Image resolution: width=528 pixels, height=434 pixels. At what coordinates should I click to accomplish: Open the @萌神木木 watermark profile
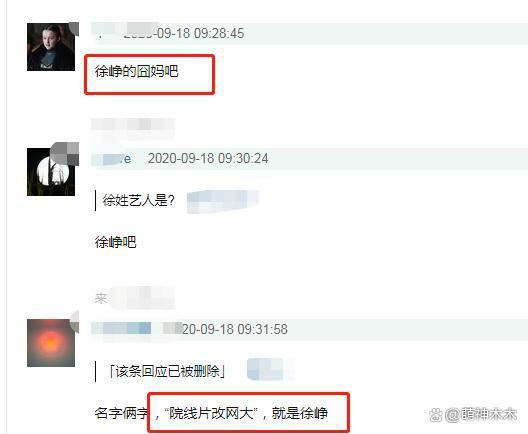point(481,415)
